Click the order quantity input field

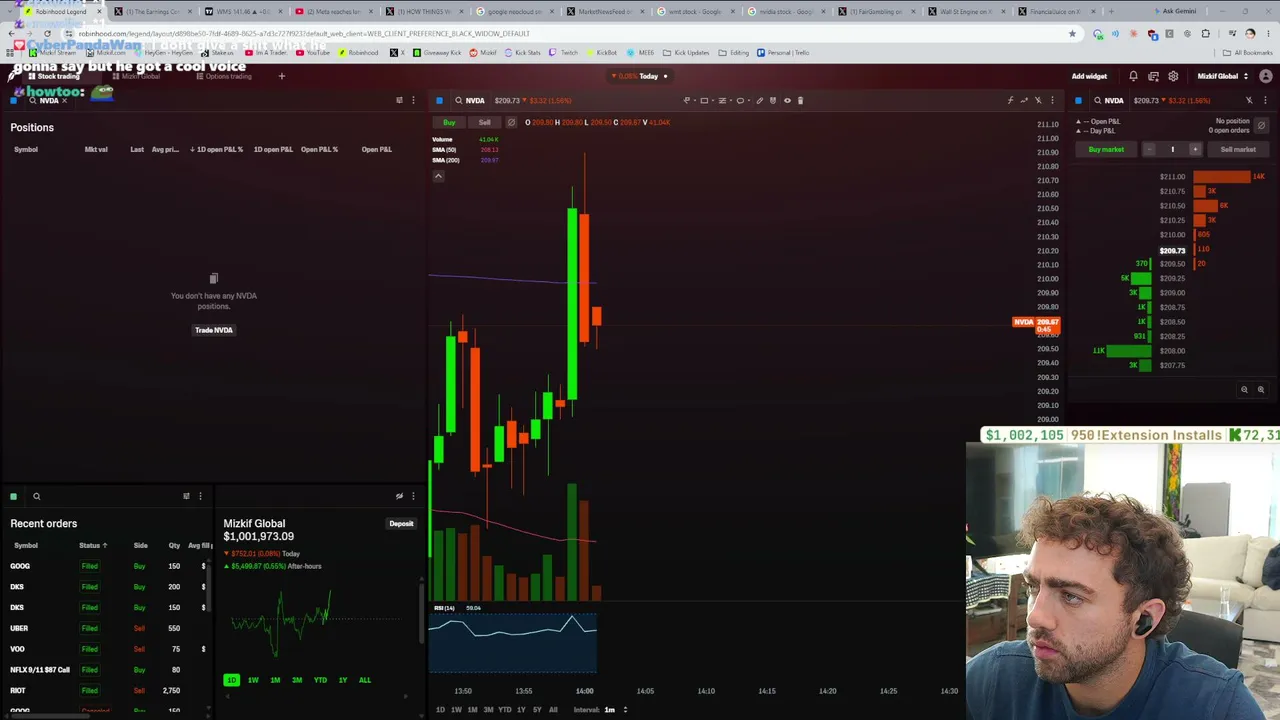1172,149
